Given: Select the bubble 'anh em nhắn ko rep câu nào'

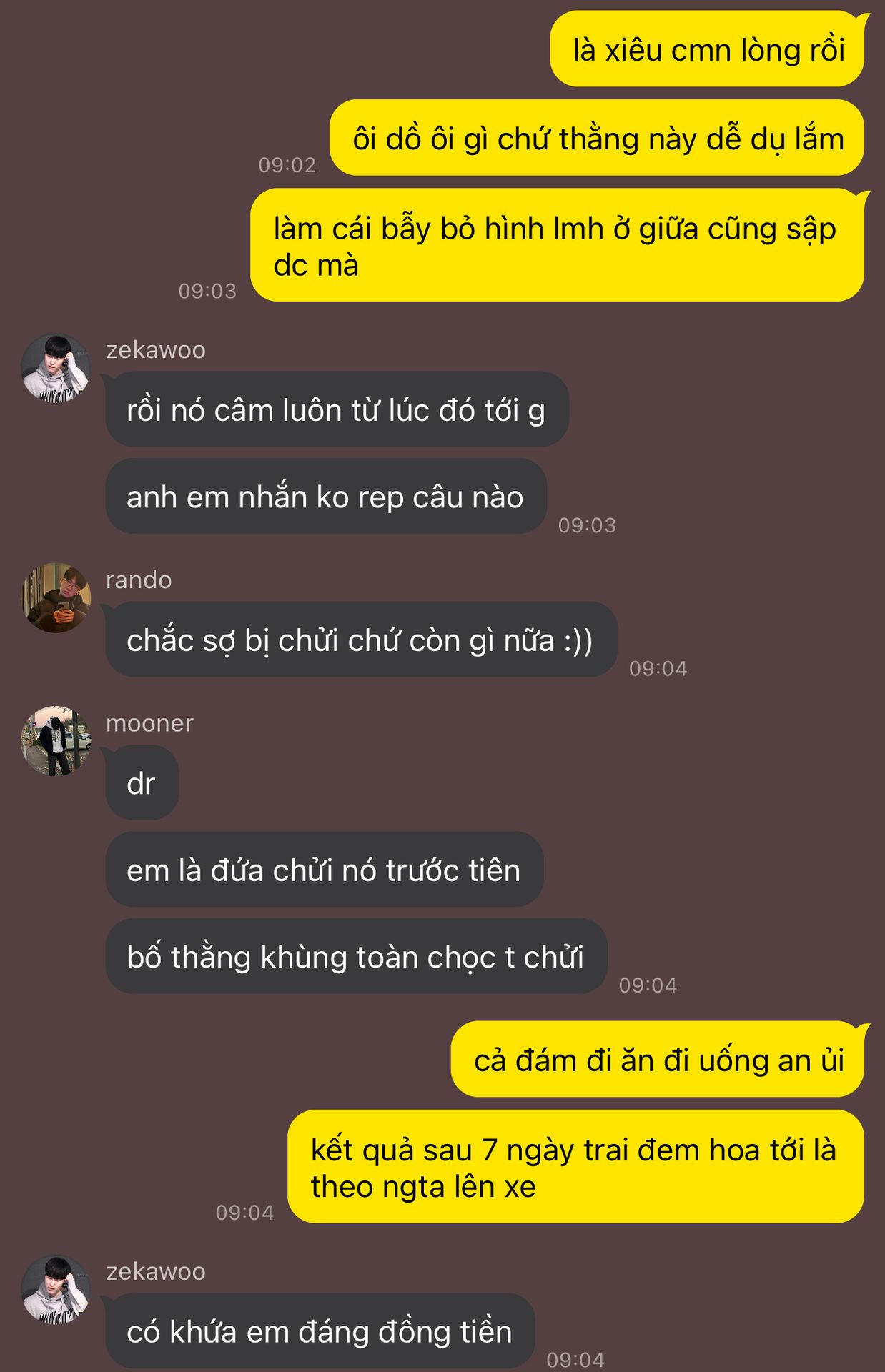Looking at the screenshot, I should 326,496.
